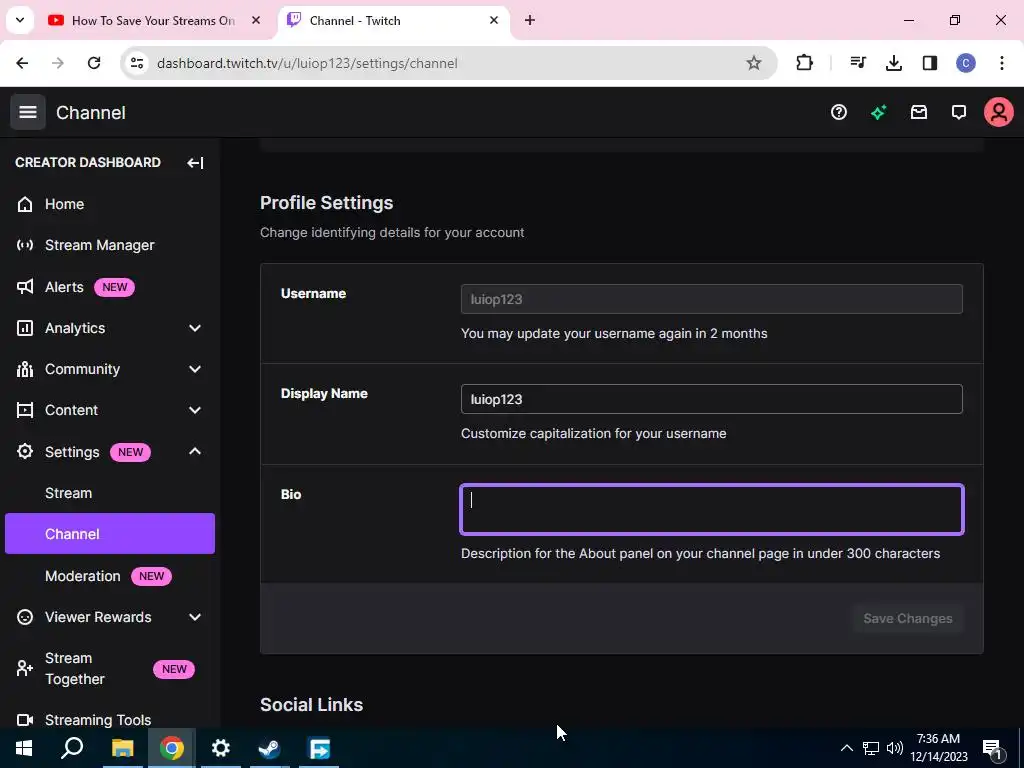Open the whispers chat bubble icon

coord(958,112)
